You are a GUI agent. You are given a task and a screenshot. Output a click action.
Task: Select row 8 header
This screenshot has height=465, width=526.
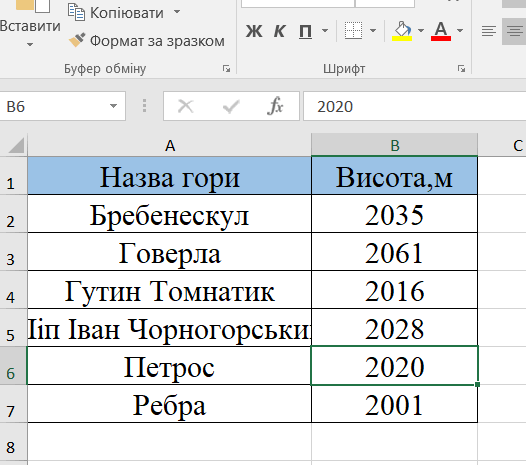click(13, 442)
